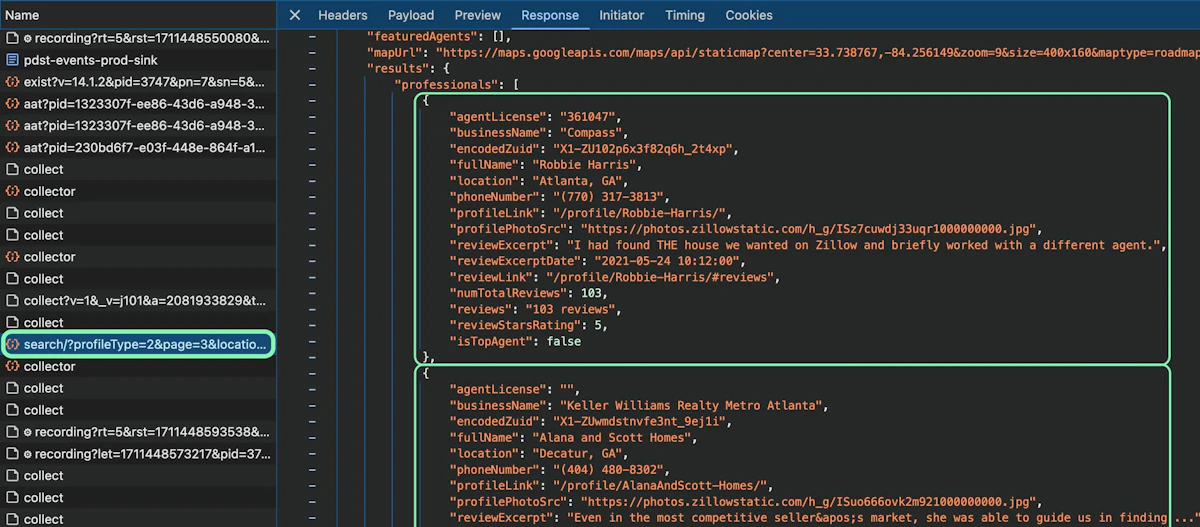Open the Cookies tab

[x=749, y=15]
